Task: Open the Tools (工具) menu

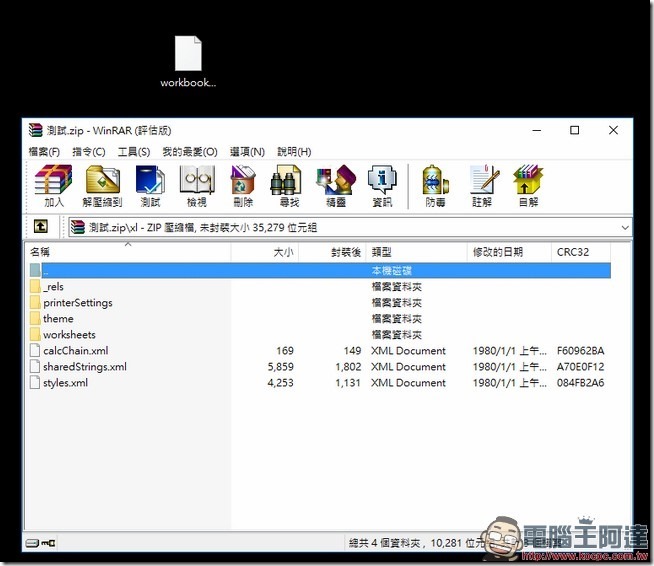Action: (133, 152)
